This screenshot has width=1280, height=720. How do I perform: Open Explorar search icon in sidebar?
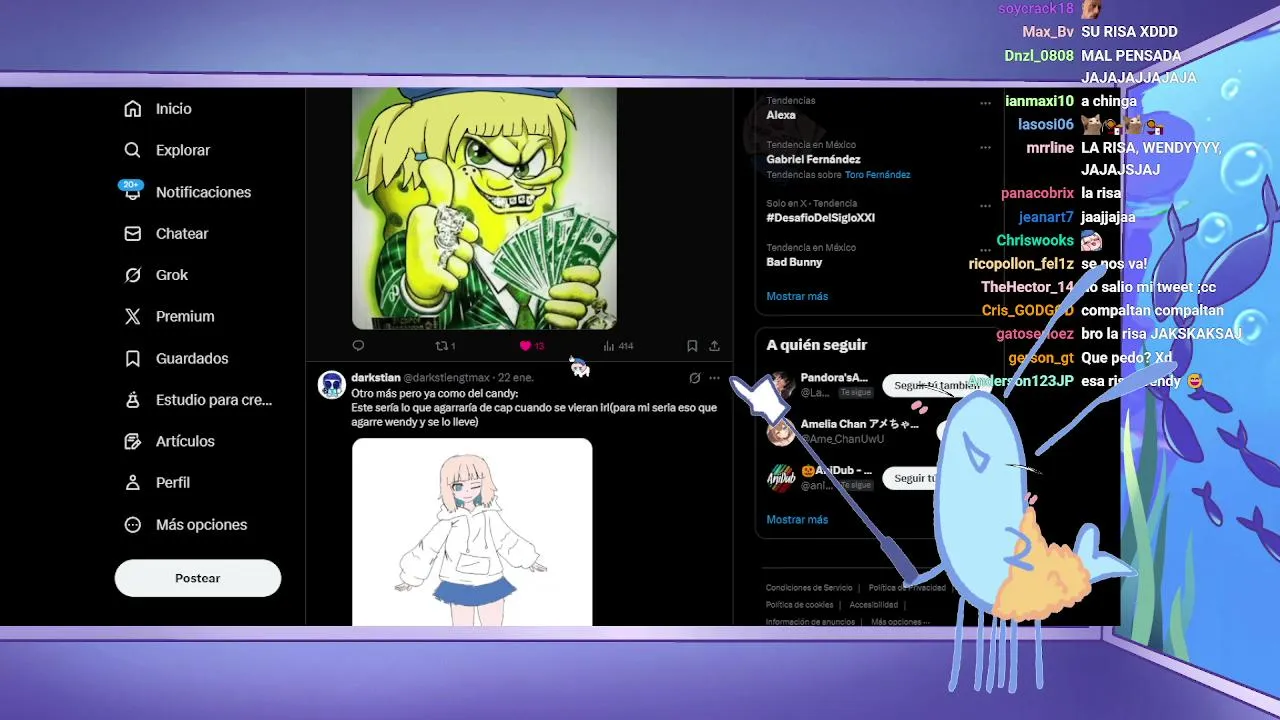(132, 150)
